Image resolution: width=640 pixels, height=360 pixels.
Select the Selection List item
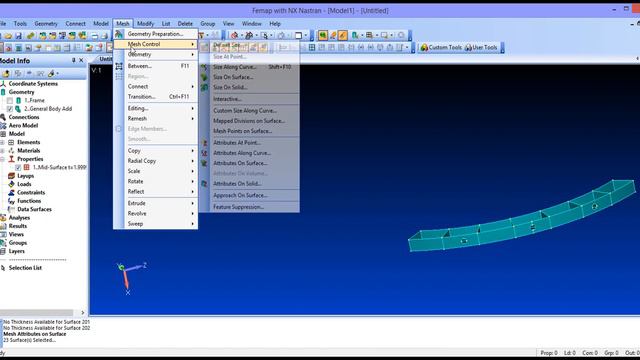point(25,268)
